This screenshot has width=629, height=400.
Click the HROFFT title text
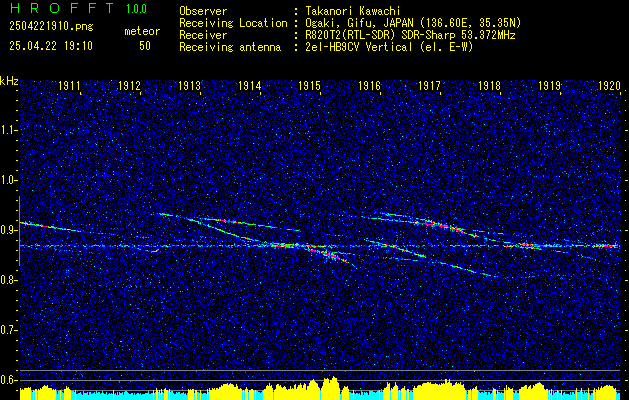(x=62, y=8)
